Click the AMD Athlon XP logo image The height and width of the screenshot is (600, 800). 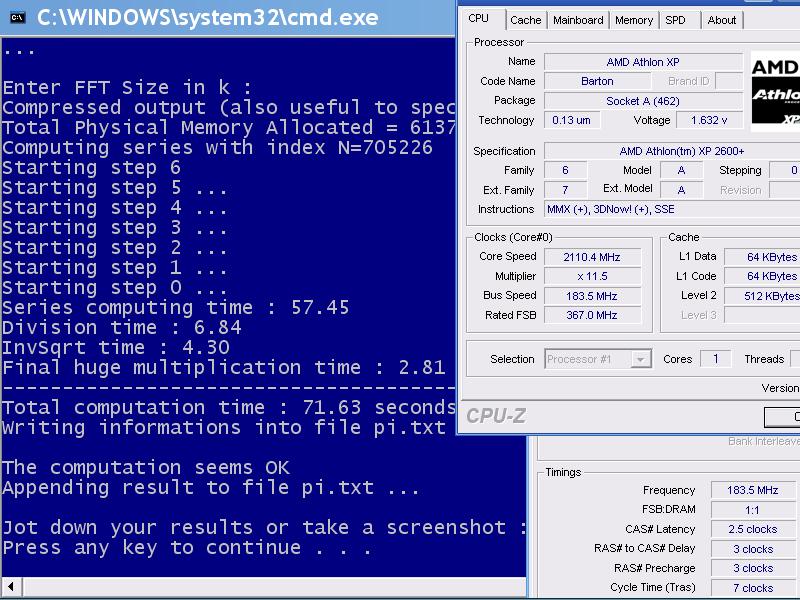click(775, 91)
